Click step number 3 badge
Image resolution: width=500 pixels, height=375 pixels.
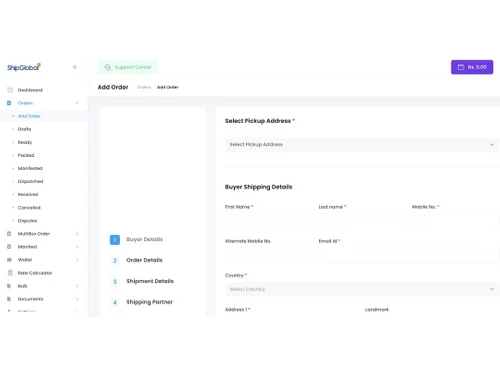pos(115,281)
